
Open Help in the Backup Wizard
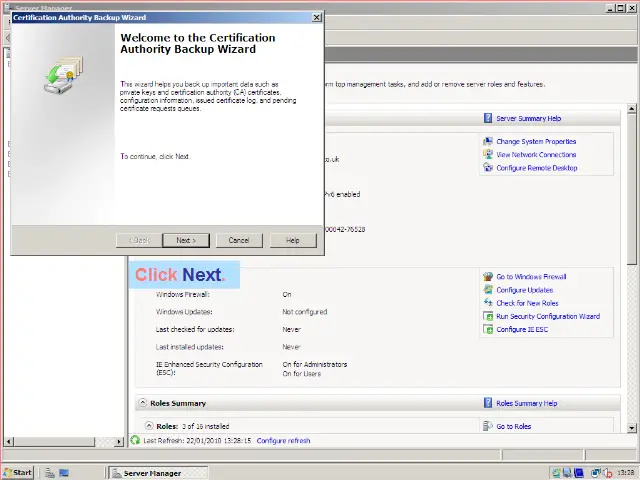coord(293,240)
